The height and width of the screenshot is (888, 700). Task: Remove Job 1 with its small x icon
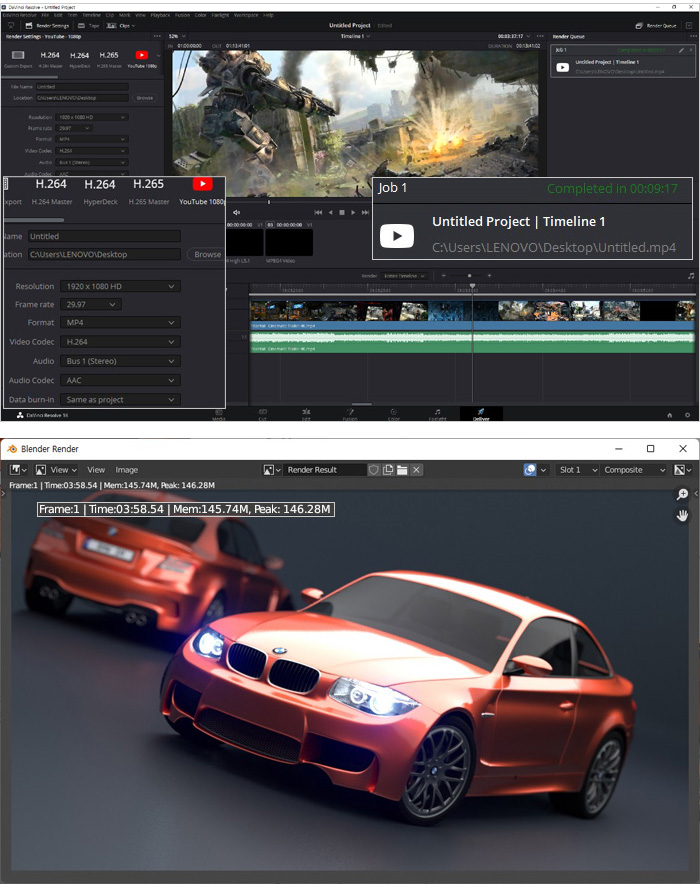click(x=690, y=50)
